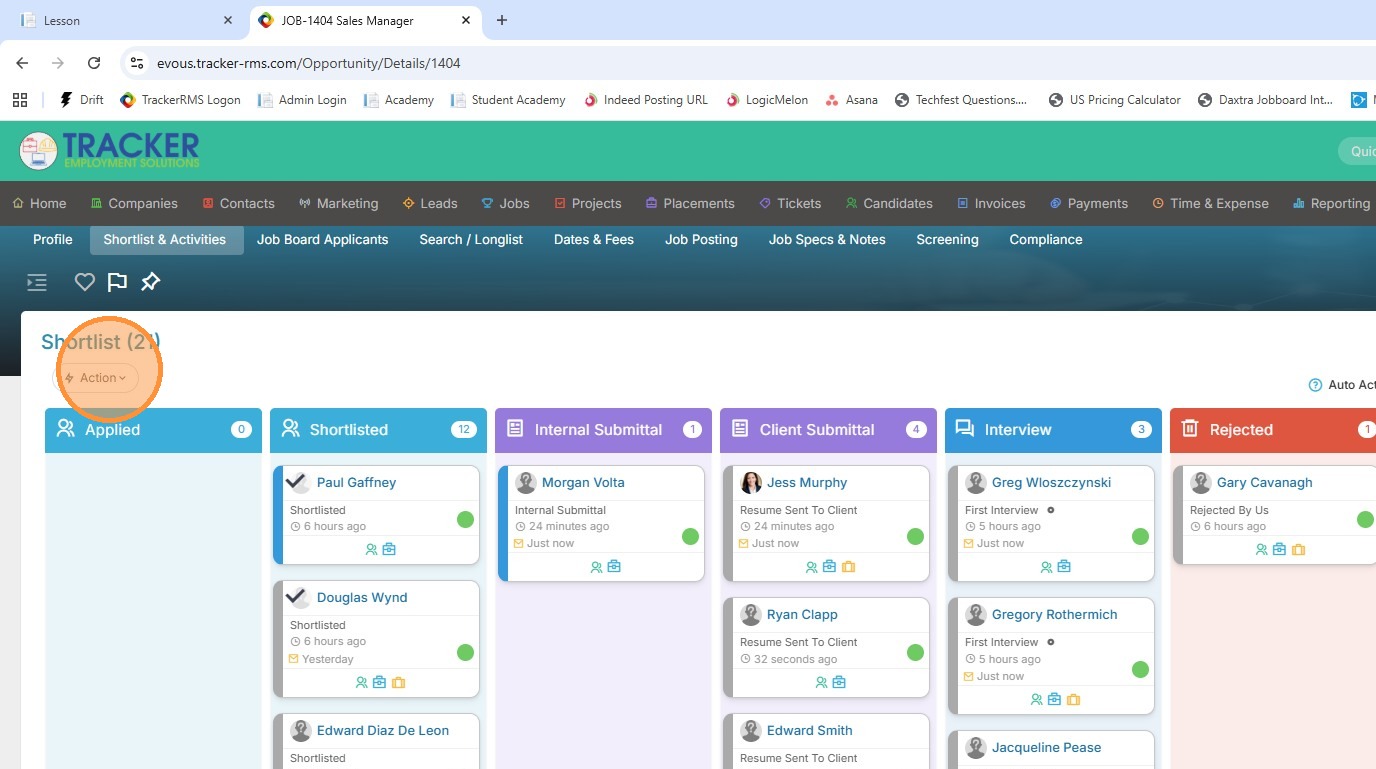The height and width of the screenshot is (769, 1376).
Task: Open Morgan Volta's candidate record
Action: (583, 483)
